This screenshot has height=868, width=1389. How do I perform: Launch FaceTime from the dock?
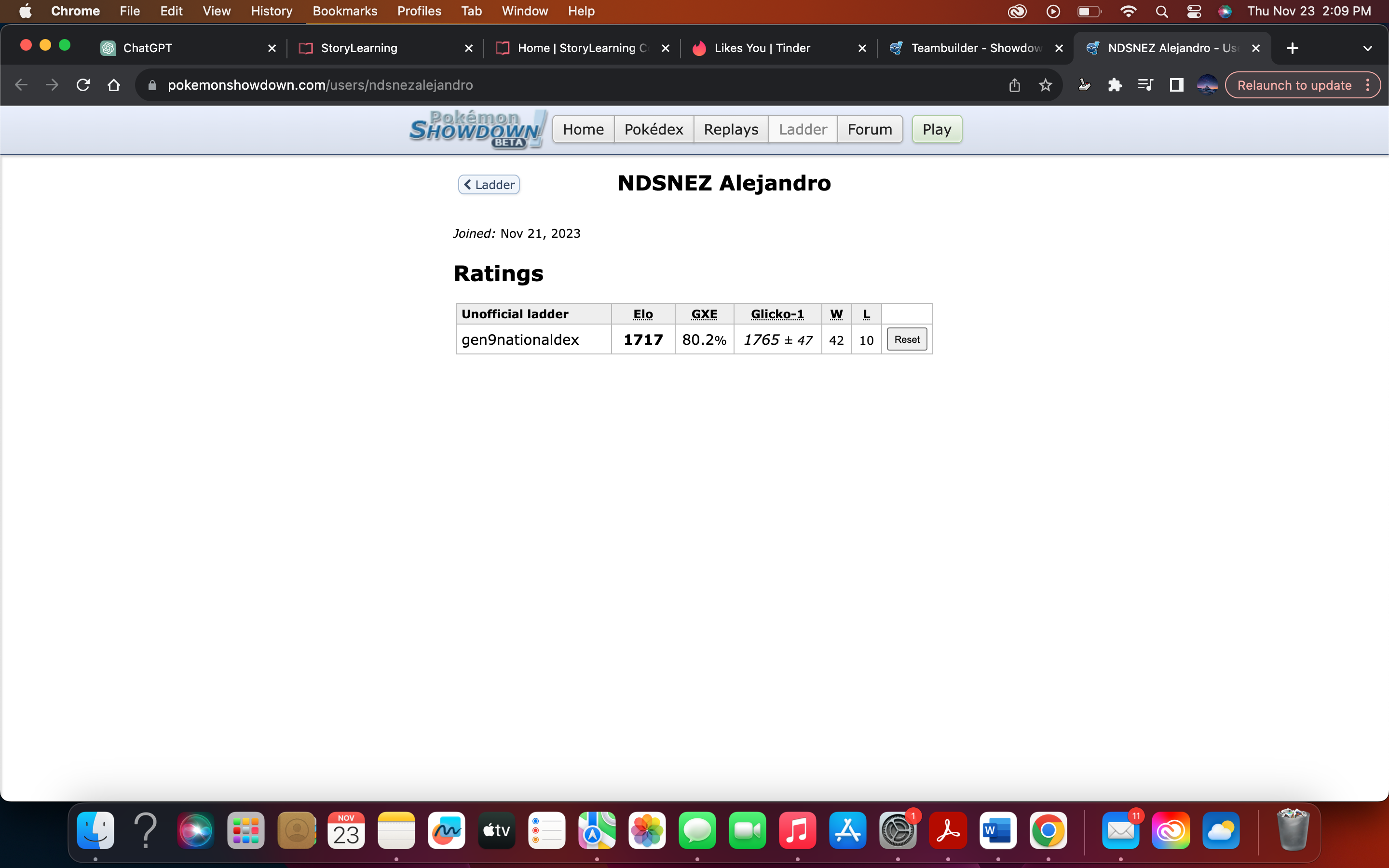click(x=747, y=830)
